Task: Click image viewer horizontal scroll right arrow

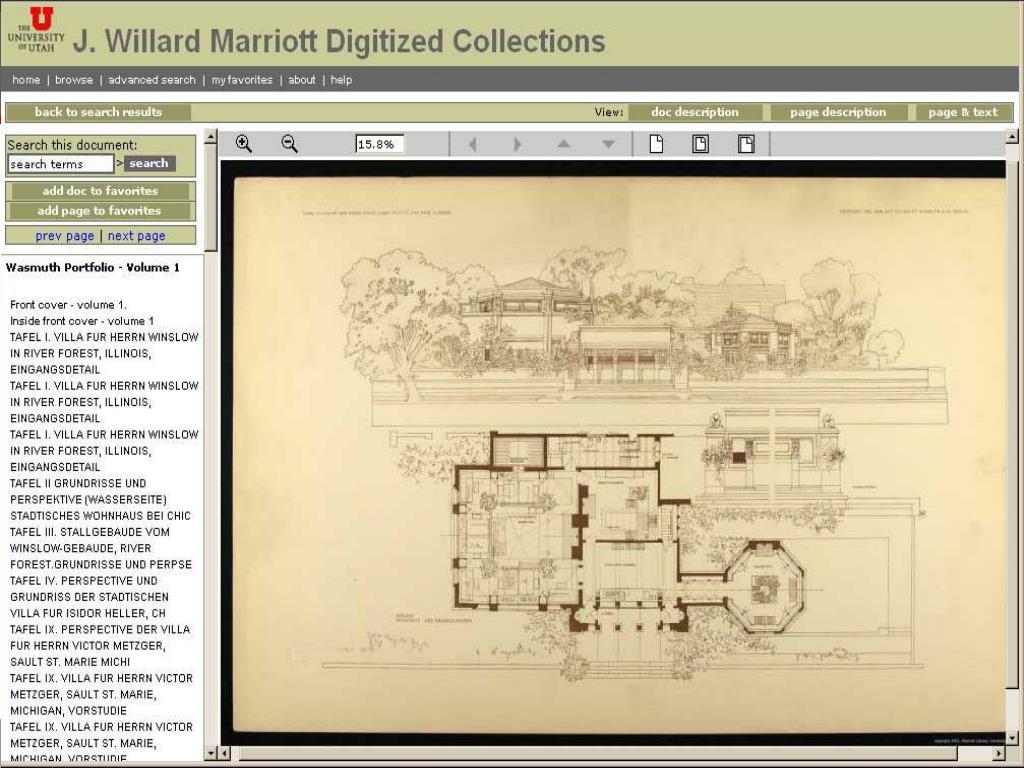Action: tap(999, 754)
